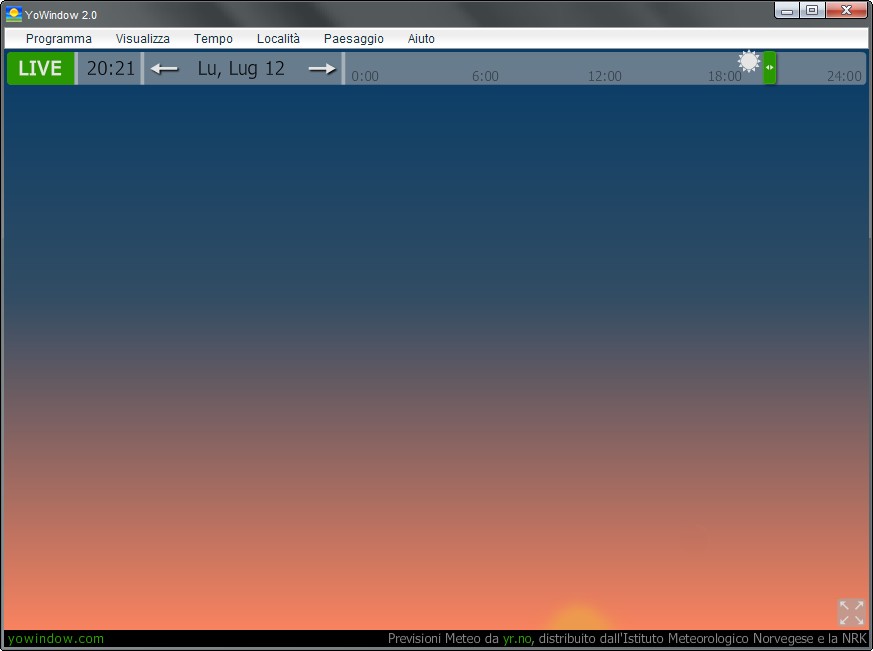Click the sun weather icon on timeline

point(749,61)
